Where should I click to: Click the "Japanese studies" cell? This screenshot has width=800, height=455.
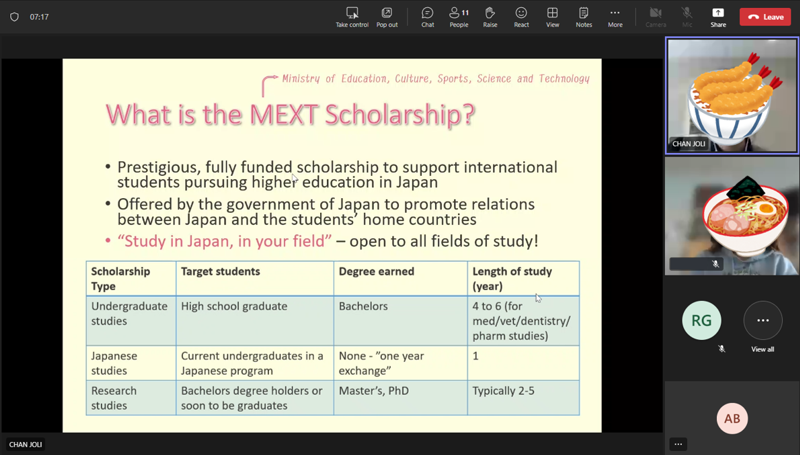pyautogui.click(x=131, y=363)
